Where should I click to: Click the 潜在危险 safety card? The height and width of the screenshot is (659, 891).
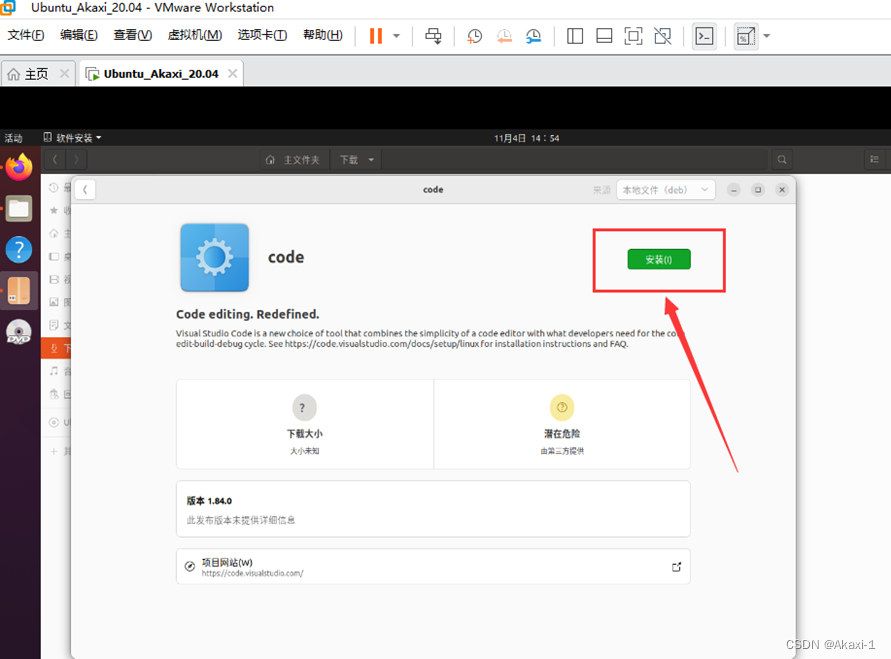tap(562, 424)
